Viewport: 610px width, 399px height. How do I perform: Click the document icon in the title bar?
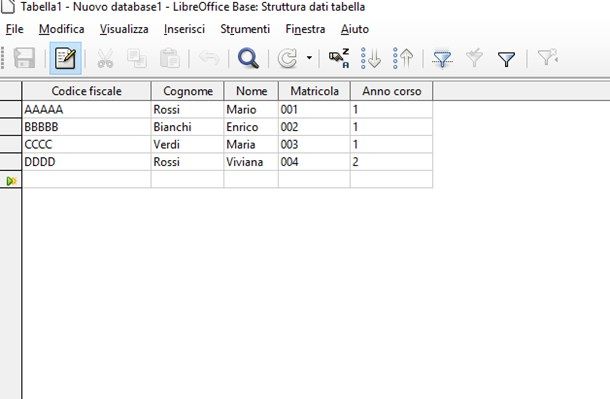(x=8, y=6)
